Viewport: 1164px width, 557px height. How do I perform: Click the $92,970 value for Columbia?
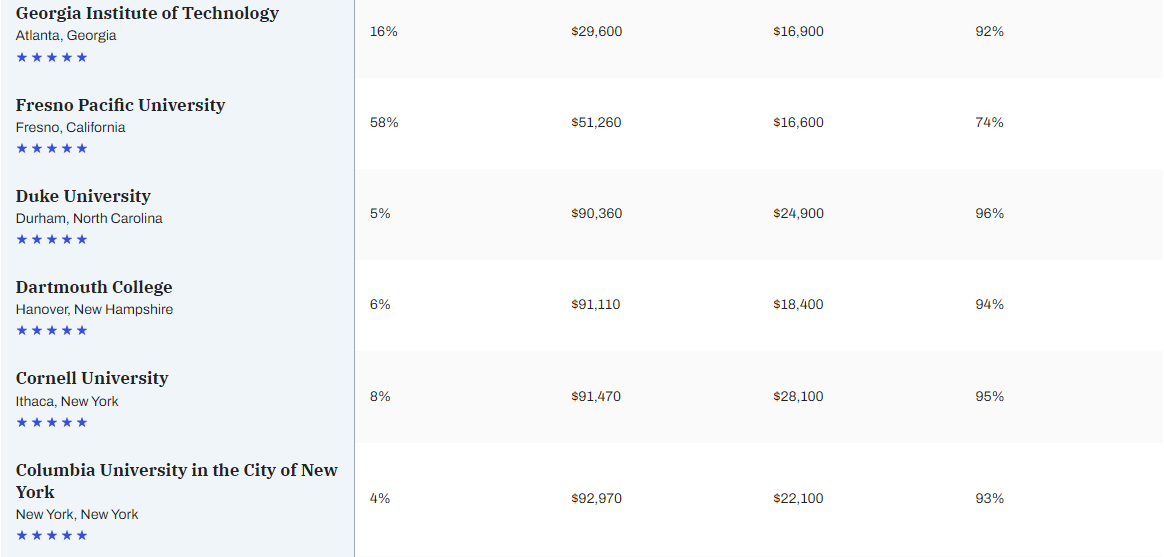coord(597,498)
